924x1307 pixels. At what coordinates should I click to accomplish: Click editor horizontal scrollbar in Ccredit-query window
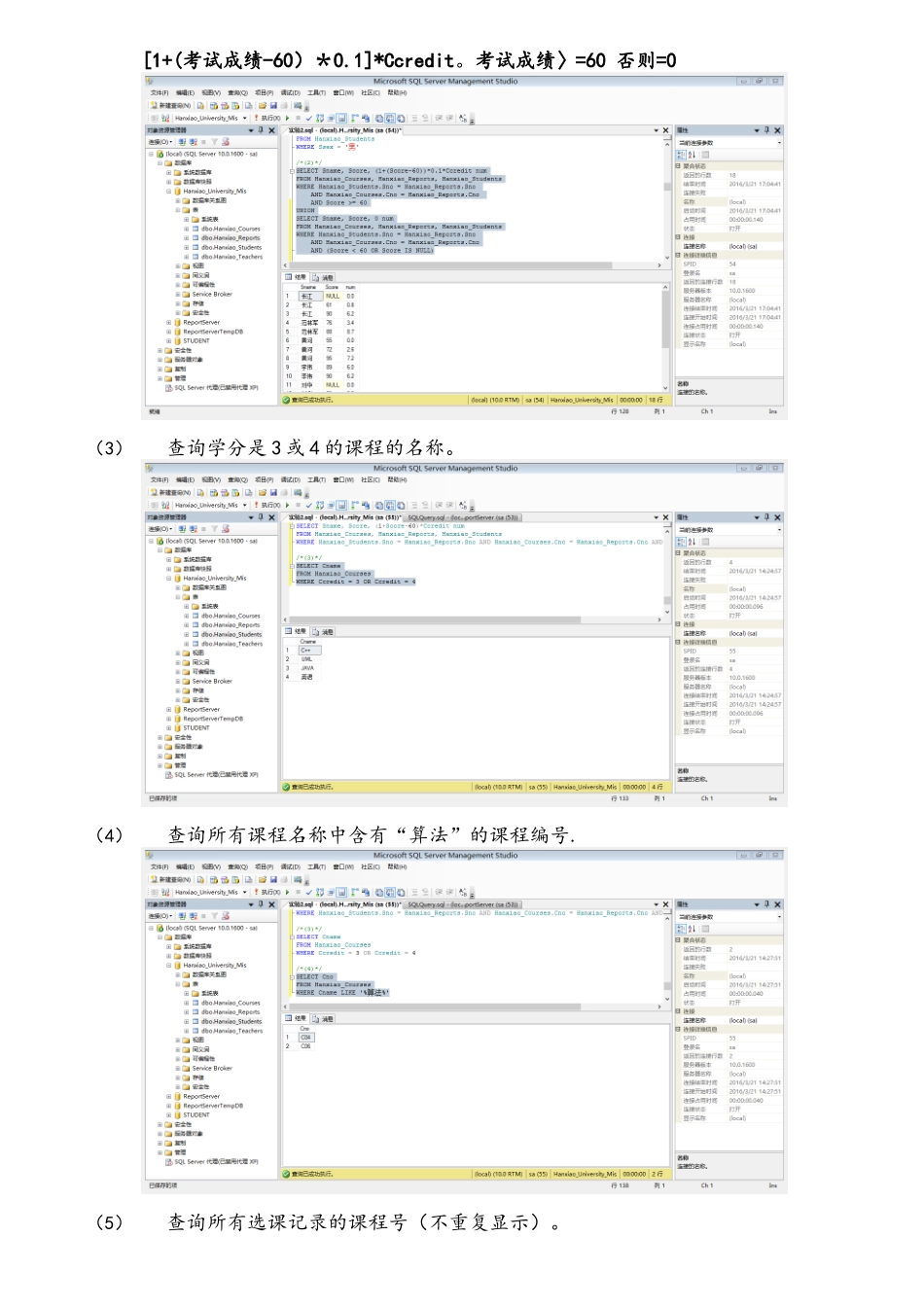coord(473,620)
